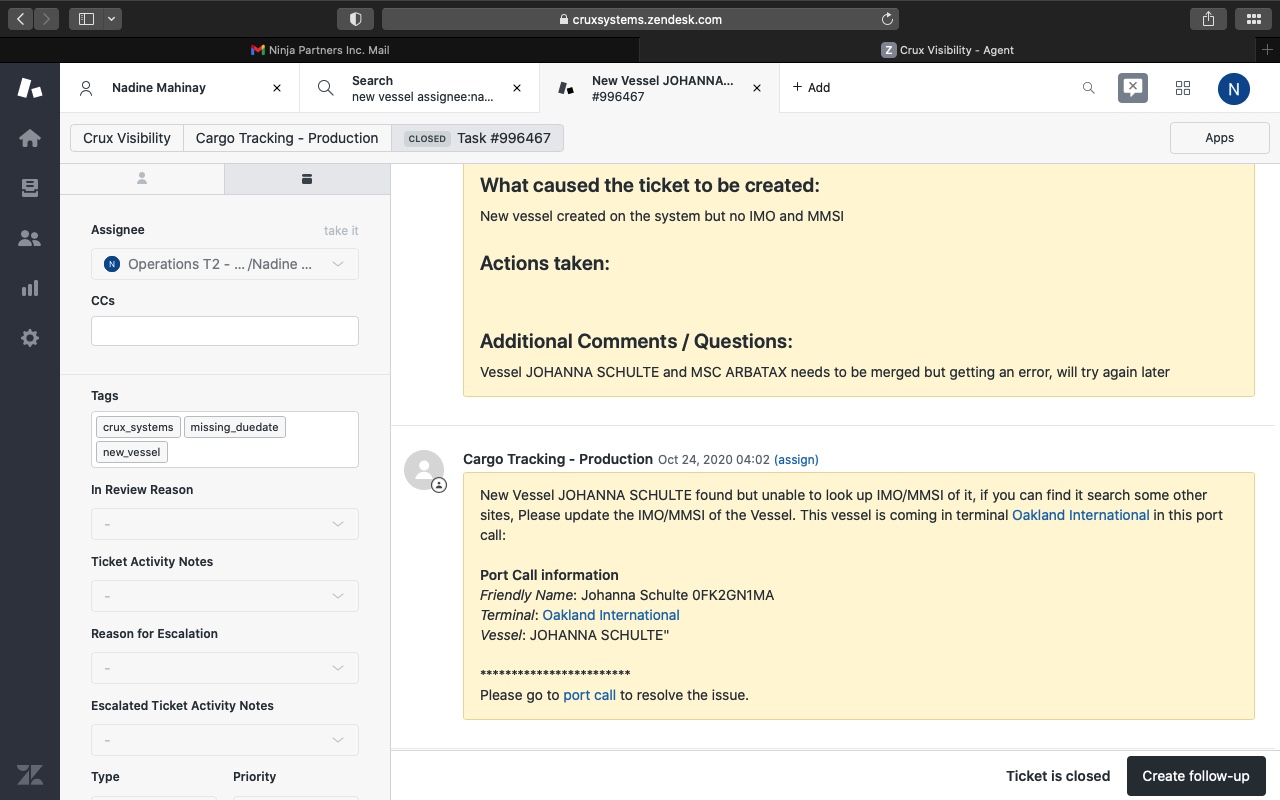Switch to the Nadine Mahinay tab
This screenshot has height=800, width=1280.
(160, 88)
